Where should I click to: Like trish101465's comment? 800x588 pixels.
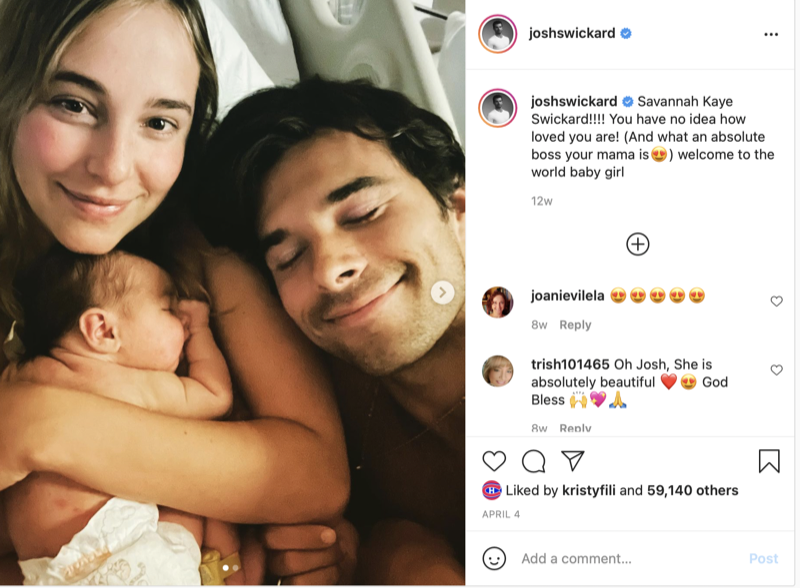tap(777, 370)
